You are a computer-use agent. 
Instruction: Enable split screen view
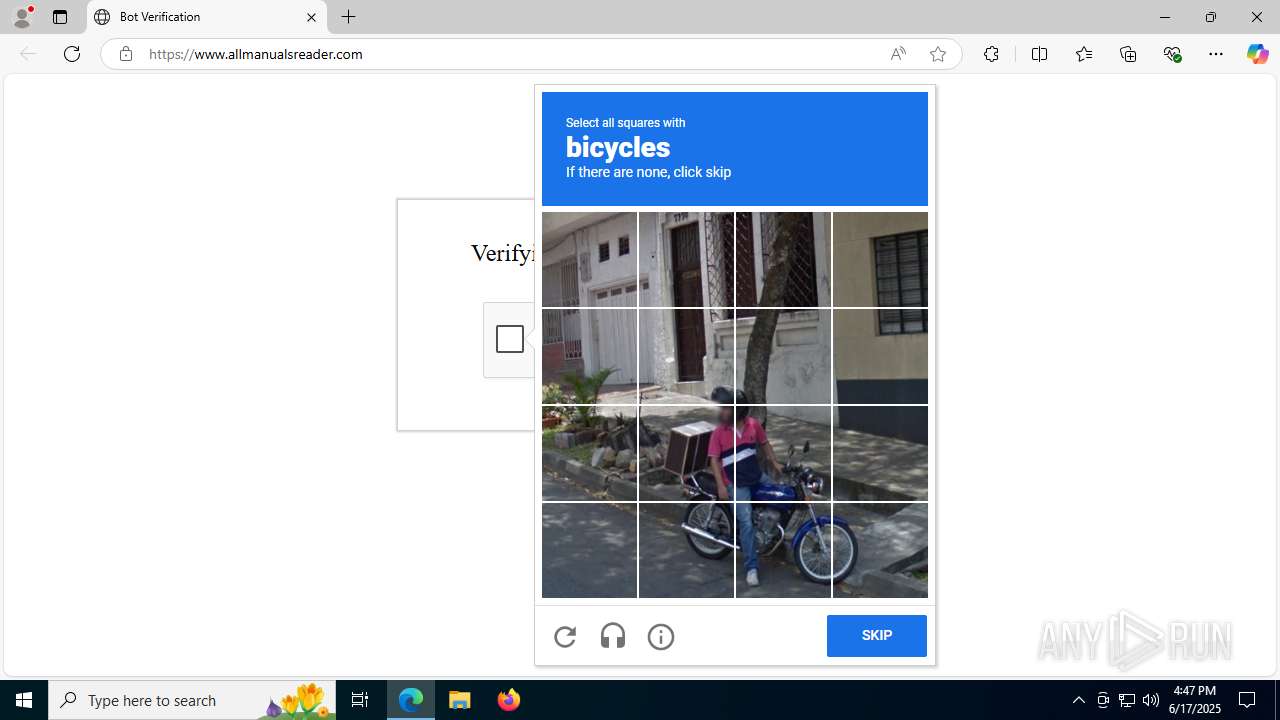click(x=1039, y=54)
